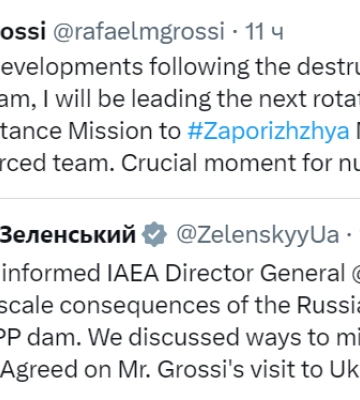The width and height of the screenshot is (360, 400).
Task: Open the @rafaelmgrossi profile handle
Action: pyautogui.click(x=139, y=32)
